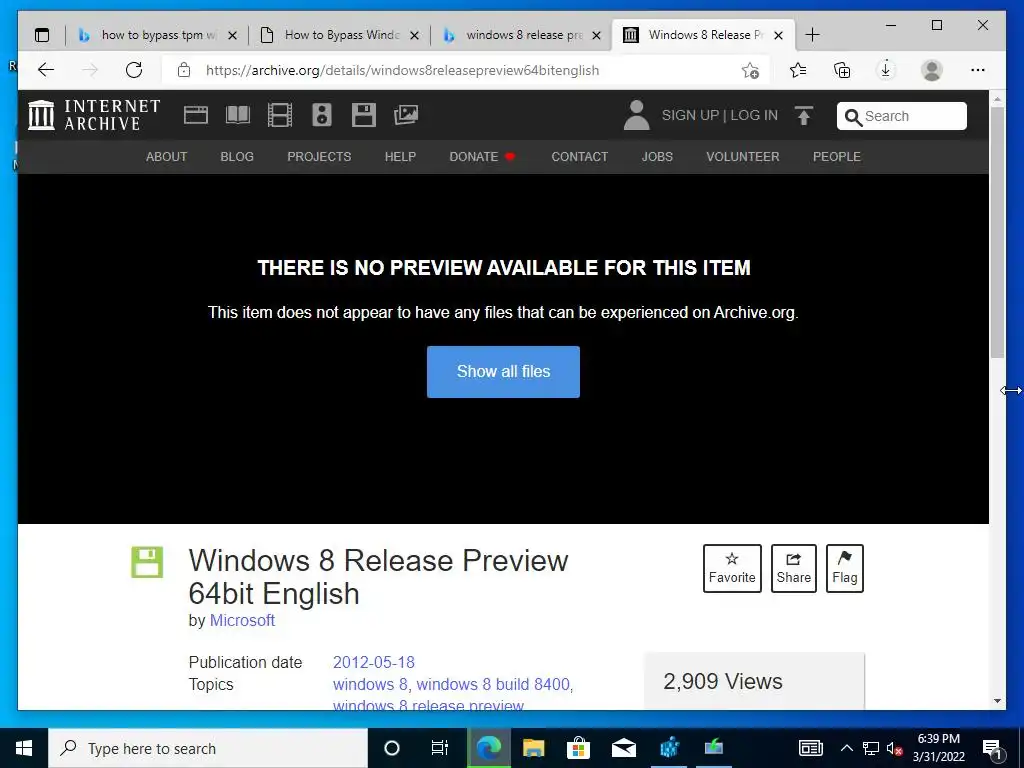Viewport: 1024px width, 768px height.
Task: Open the Microsoft author link
Action: [242, 620]
